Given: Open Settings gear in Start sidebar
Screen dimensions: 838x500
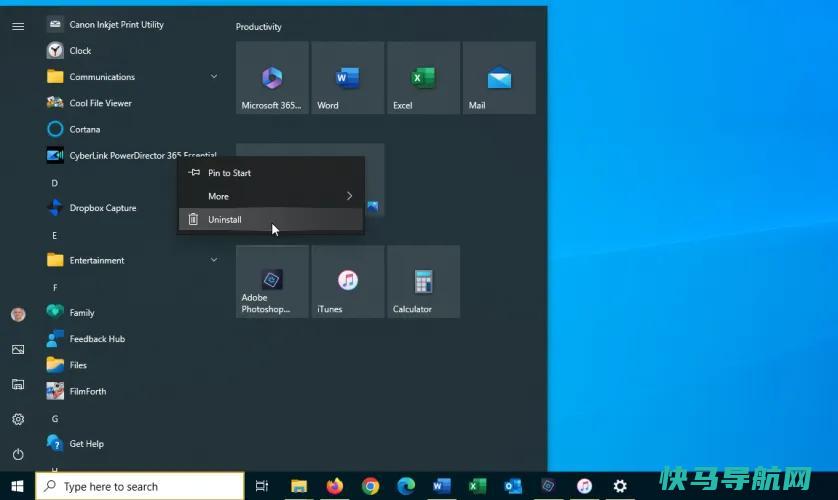Looking at the screenshot, I should click(18, 419).
